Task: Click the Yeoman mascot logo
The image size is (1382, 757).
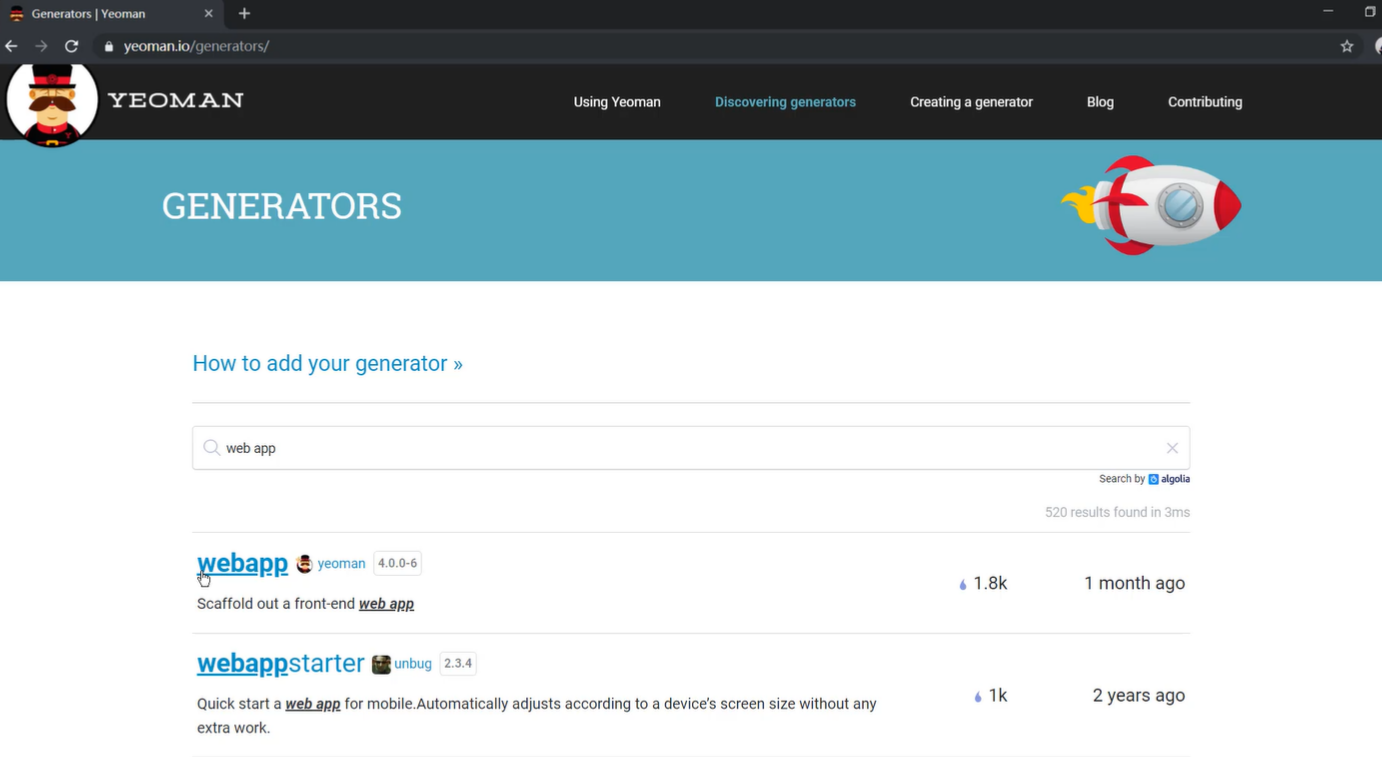Action: pyautogui.click(x=52, y=103)
